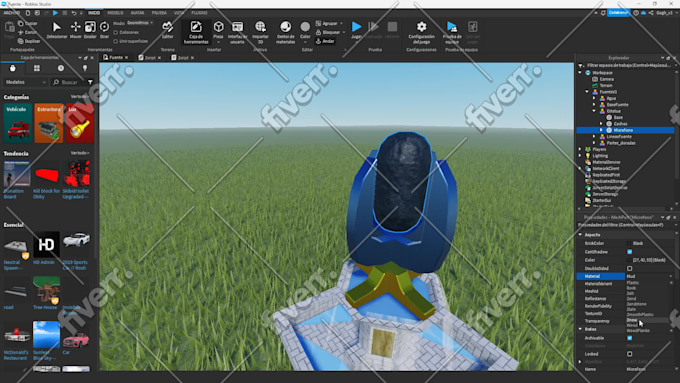680x383 pixels.
Task: Click the Color value swatch
Action: click(629, 260)
